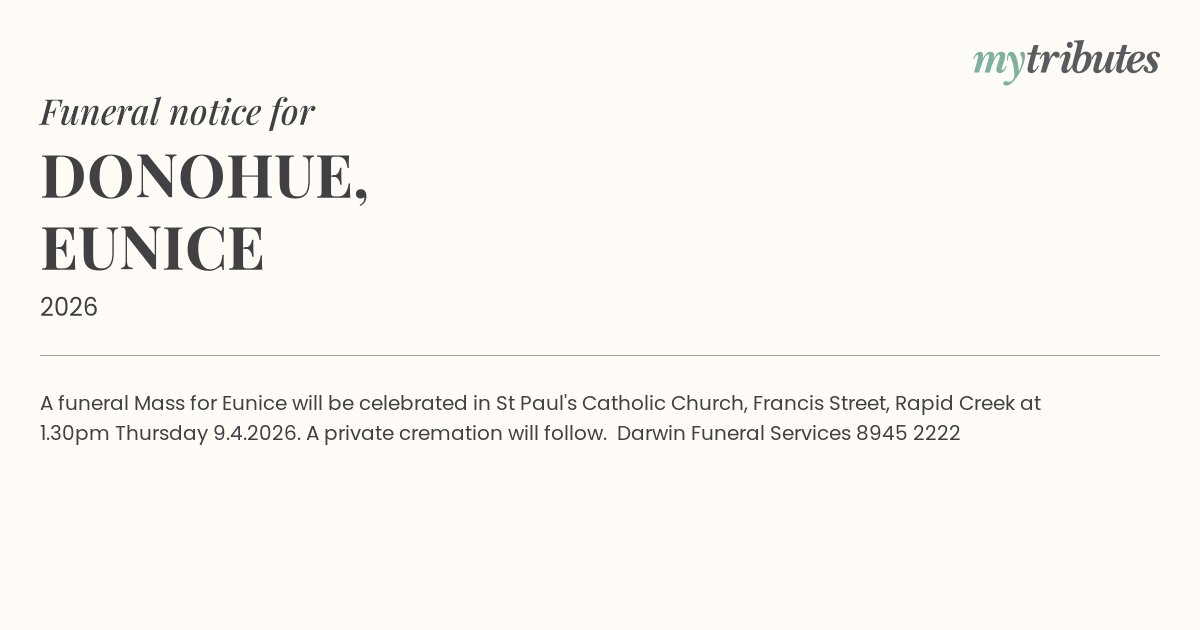Click the phone number 8945 2222
The image size is (1200, 630).
point(908,433)
